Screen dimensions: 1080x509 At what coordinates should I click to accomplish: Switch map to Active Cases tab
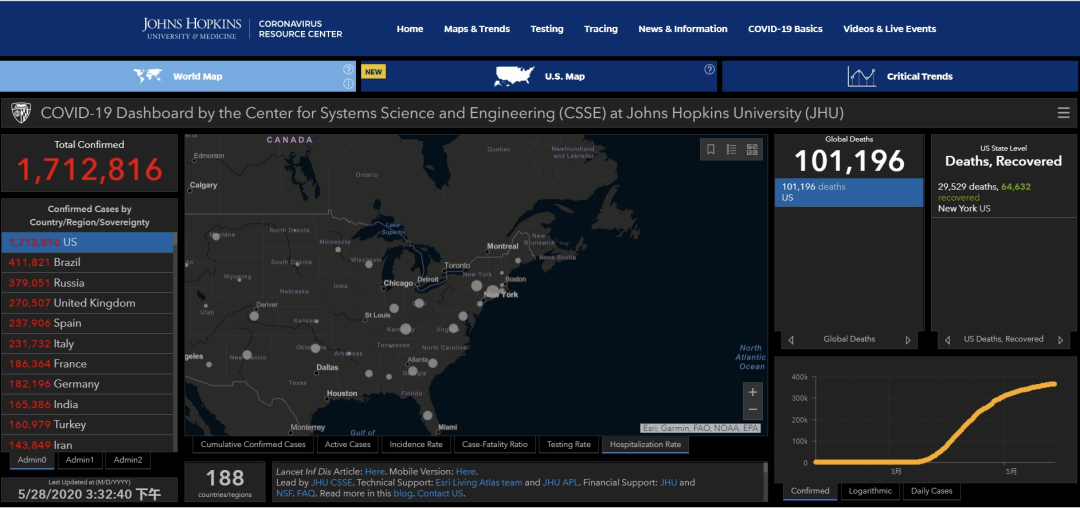pos(347,445)
